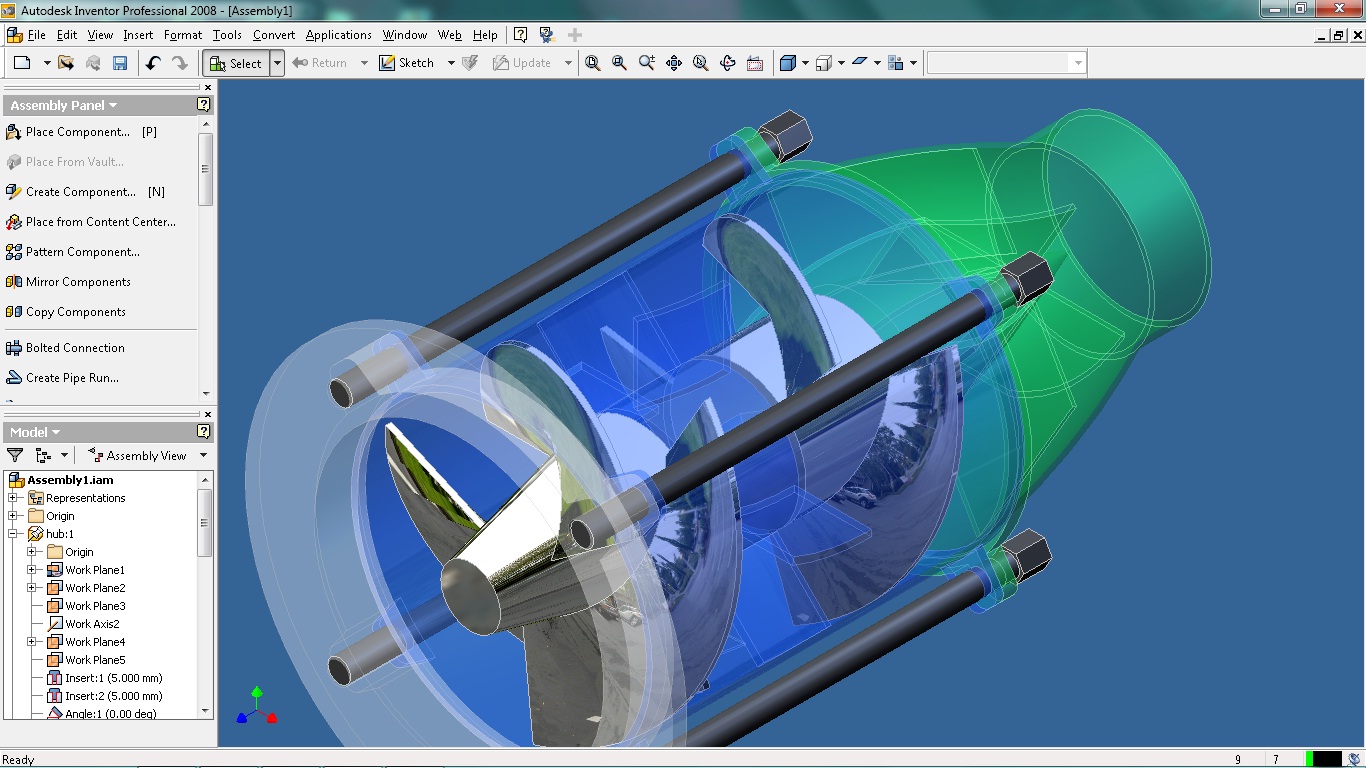Click the Zoom Window icon
1366x768 pixels.
pos(620,63)
